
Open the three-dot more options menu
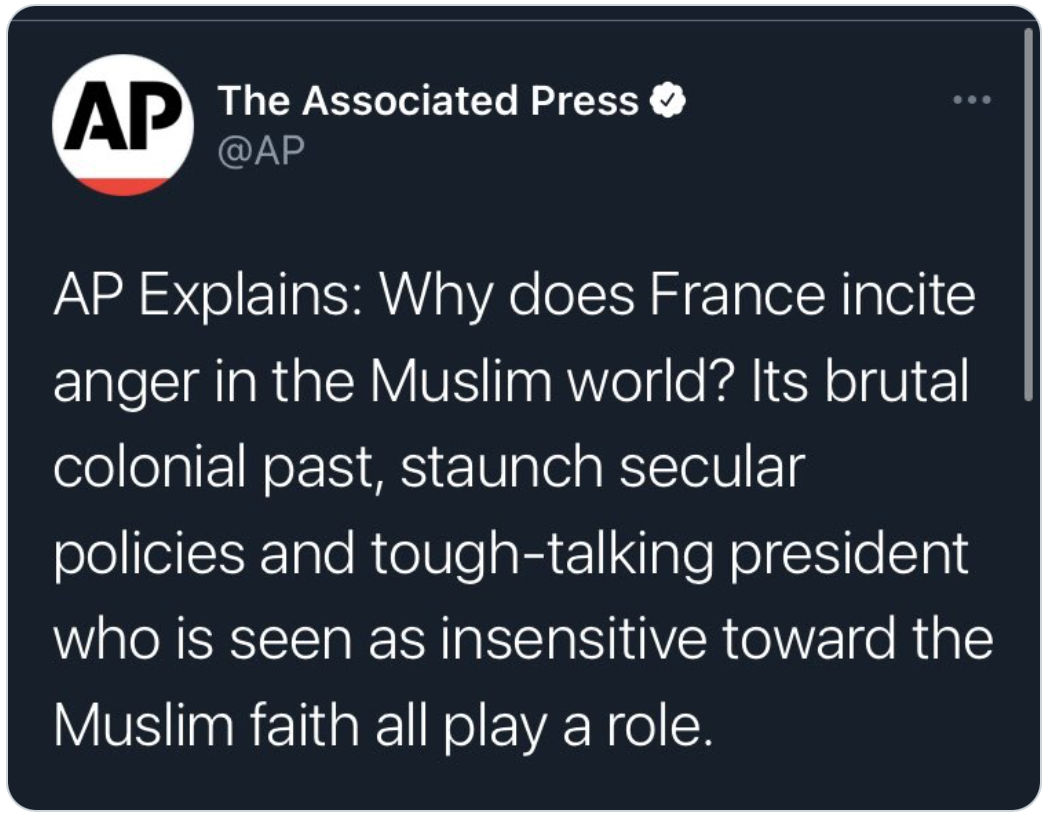point(972,100)
